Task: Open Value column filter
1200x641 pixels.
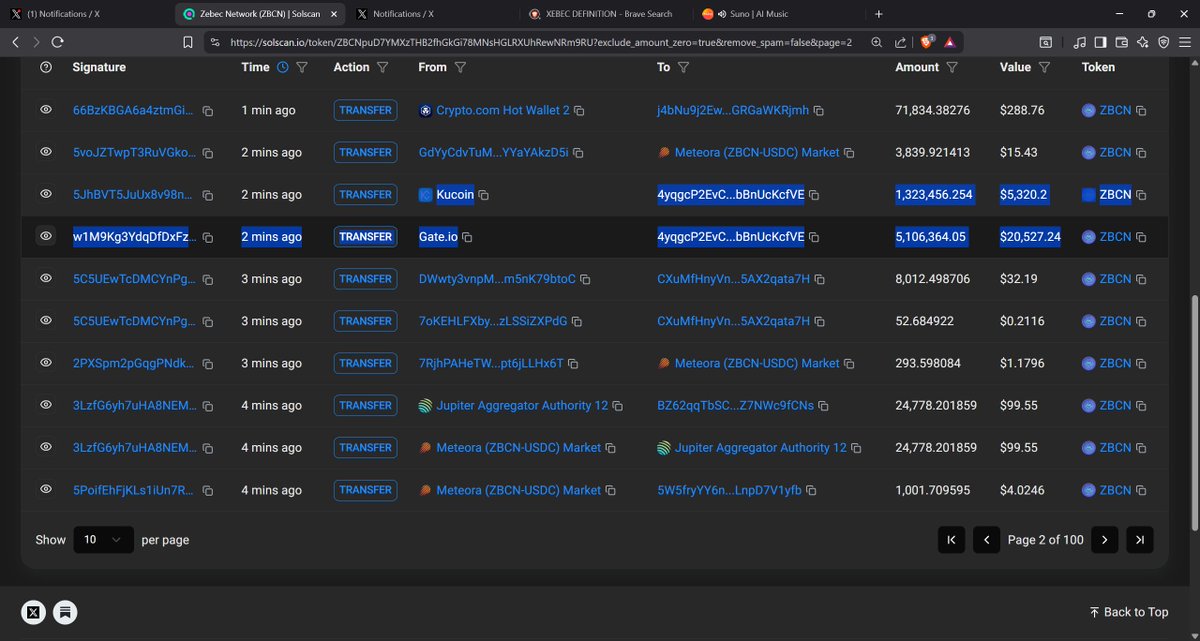Action: [1044, 67]
